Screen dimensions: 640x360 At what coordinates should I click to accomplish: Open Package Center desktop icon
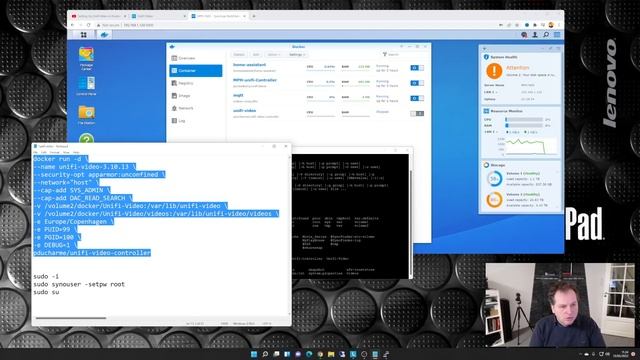pos(87,59)
